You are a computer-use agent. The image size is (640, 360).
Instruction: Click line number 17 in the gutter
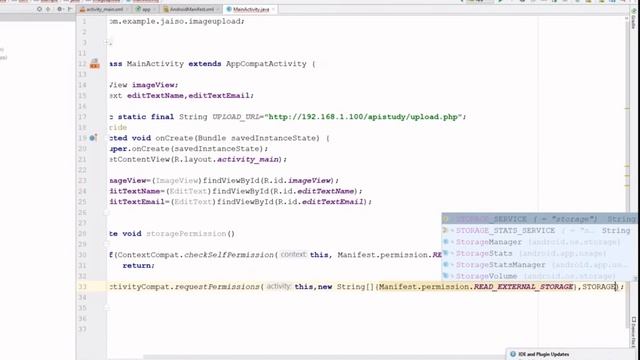coord(82,117)
